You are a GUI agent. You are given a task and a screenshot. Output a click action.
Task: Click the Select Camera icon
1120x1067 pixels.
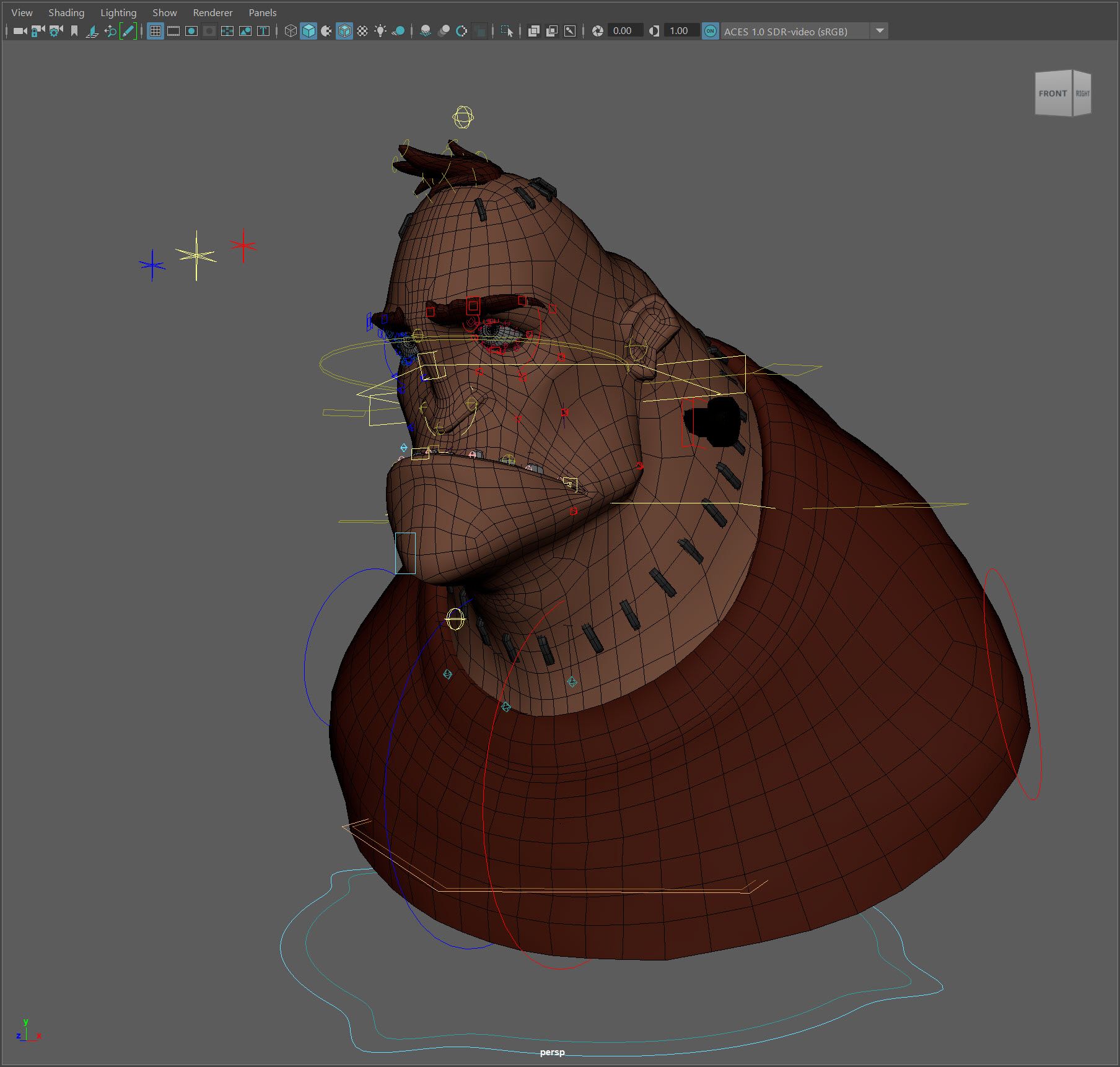[x=20, y=31]
